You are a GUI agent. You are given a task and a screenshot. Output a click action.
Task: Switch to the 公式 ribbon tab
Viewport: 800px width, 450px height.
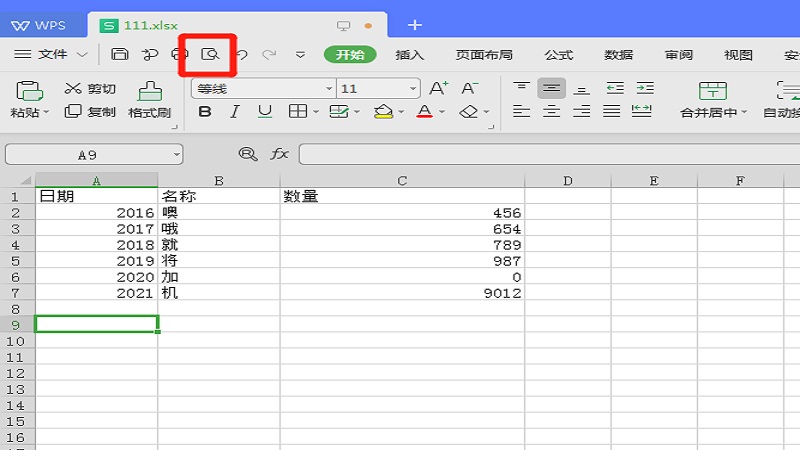pyautogui.click(x=559, y=55)
